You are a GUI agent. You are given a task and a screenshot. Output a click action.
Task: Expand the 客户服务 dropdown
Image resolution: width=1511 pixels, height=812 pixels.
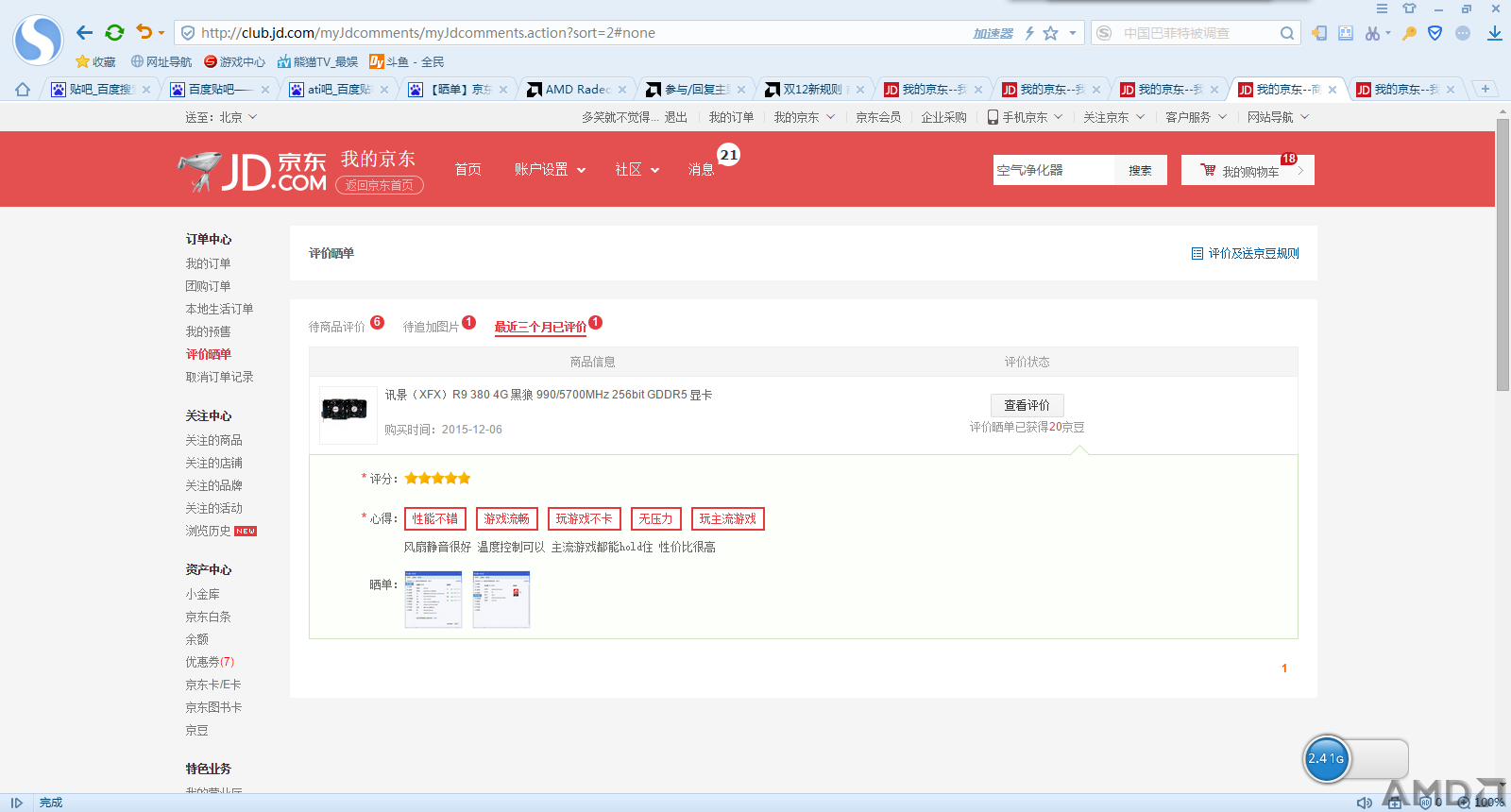point(1197,117)
